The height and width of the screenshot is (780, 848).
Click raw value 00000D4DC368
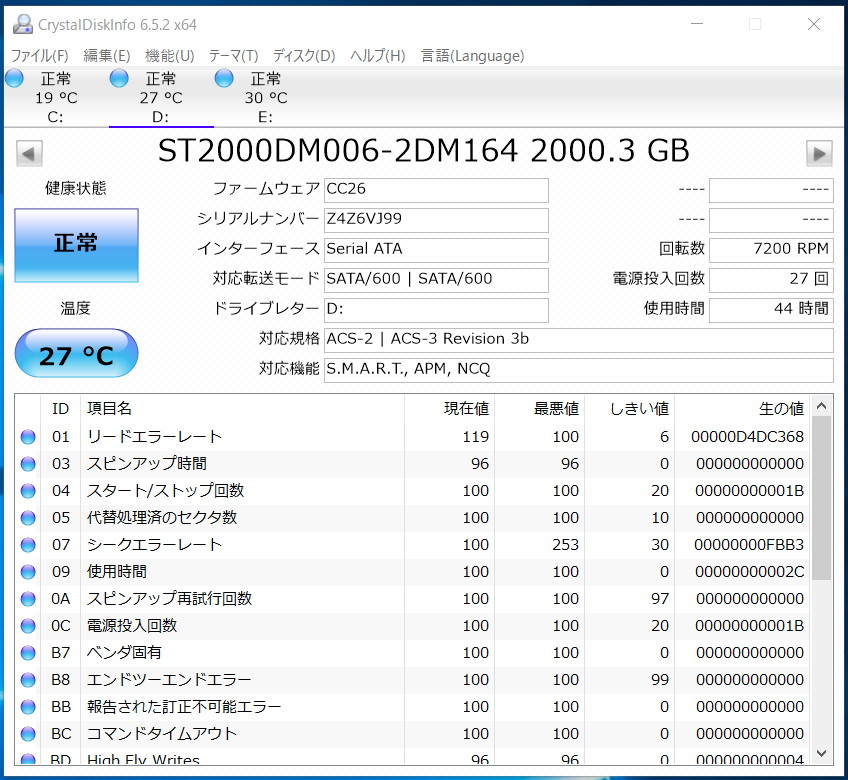747,437
